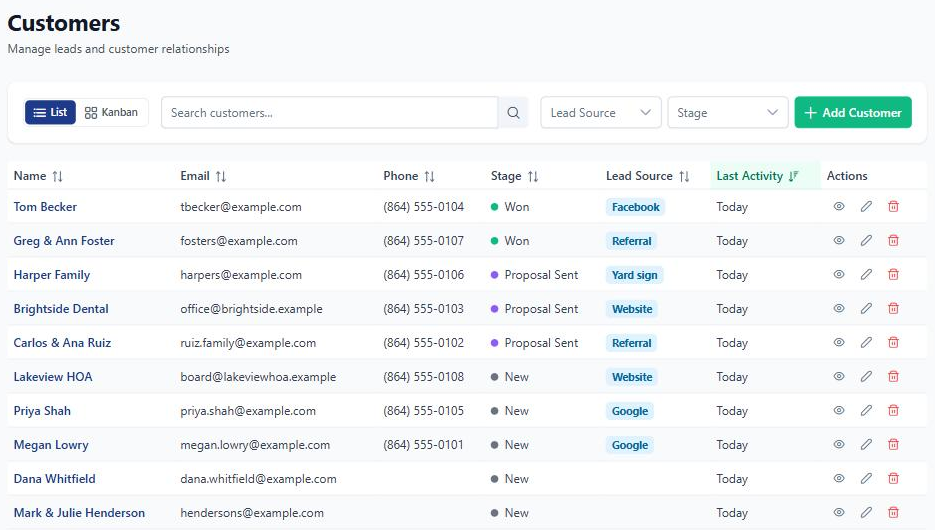The width and height of the screenshot is (935, 530).
Task: Click phone number (864) 555-0108
Action: point(423,377)
